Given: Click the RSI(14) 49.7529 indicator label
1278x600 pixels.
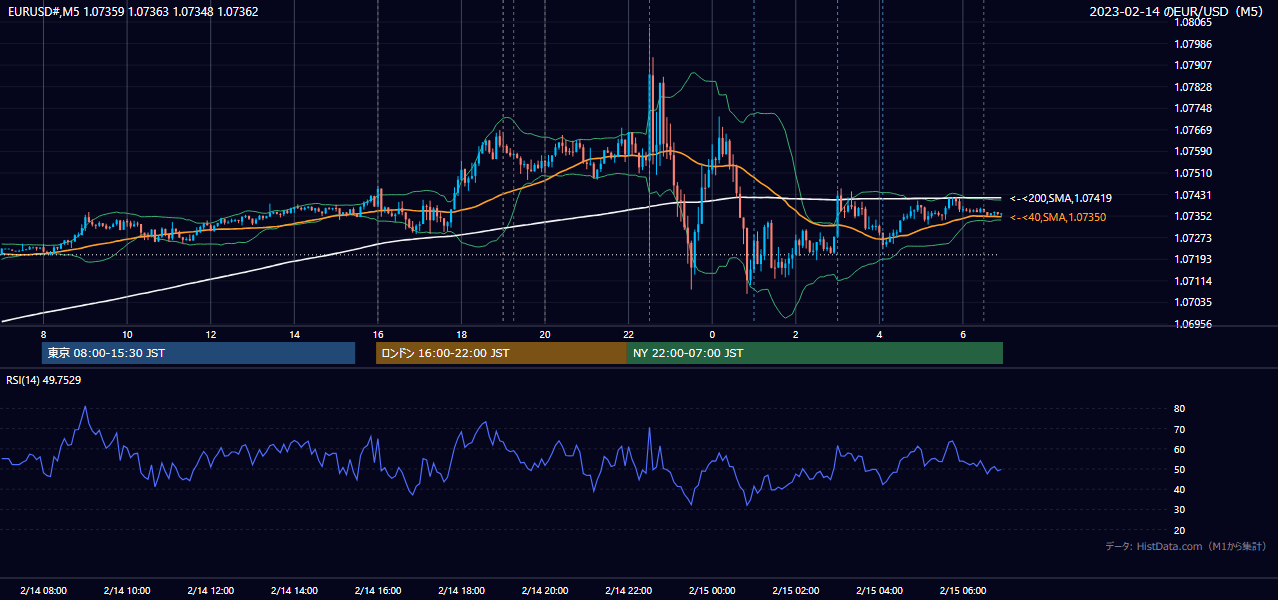Looking at the screenshot, I should [x=44, y=380].
